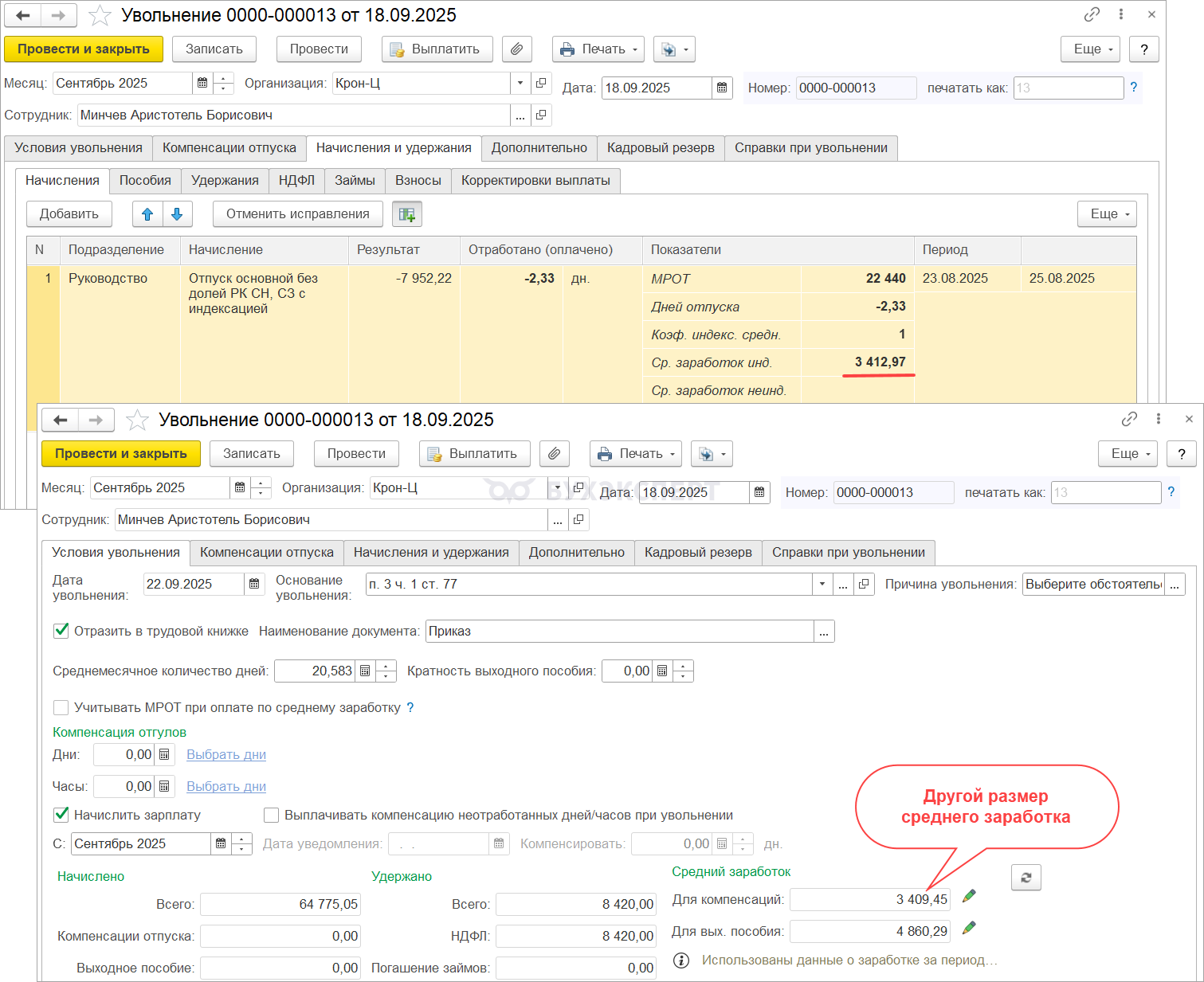Switch to Компенсации отпуска tab in lower window
Screen dimensions: 1204x982
click(x=266, y=553)
